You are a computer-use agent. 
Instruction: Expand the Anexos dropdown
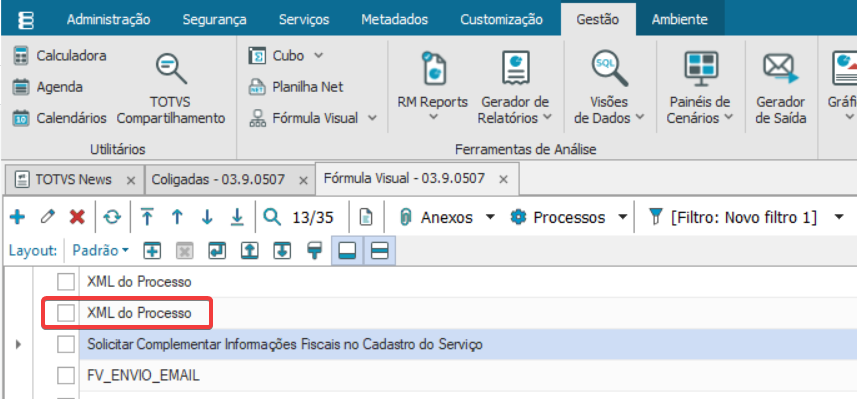pyautogui.click(x=490, y=218)
